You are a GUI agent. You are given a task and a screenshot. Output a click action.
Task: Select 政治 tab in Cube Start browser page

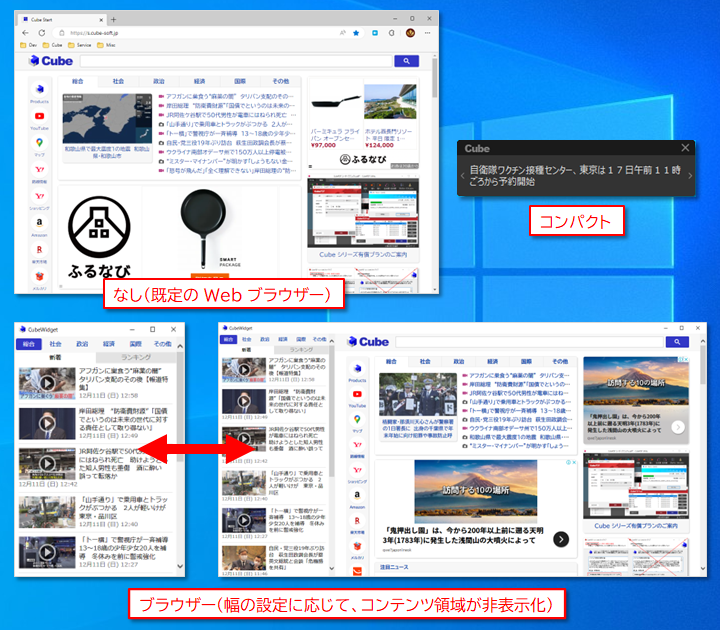coord(159,81)
